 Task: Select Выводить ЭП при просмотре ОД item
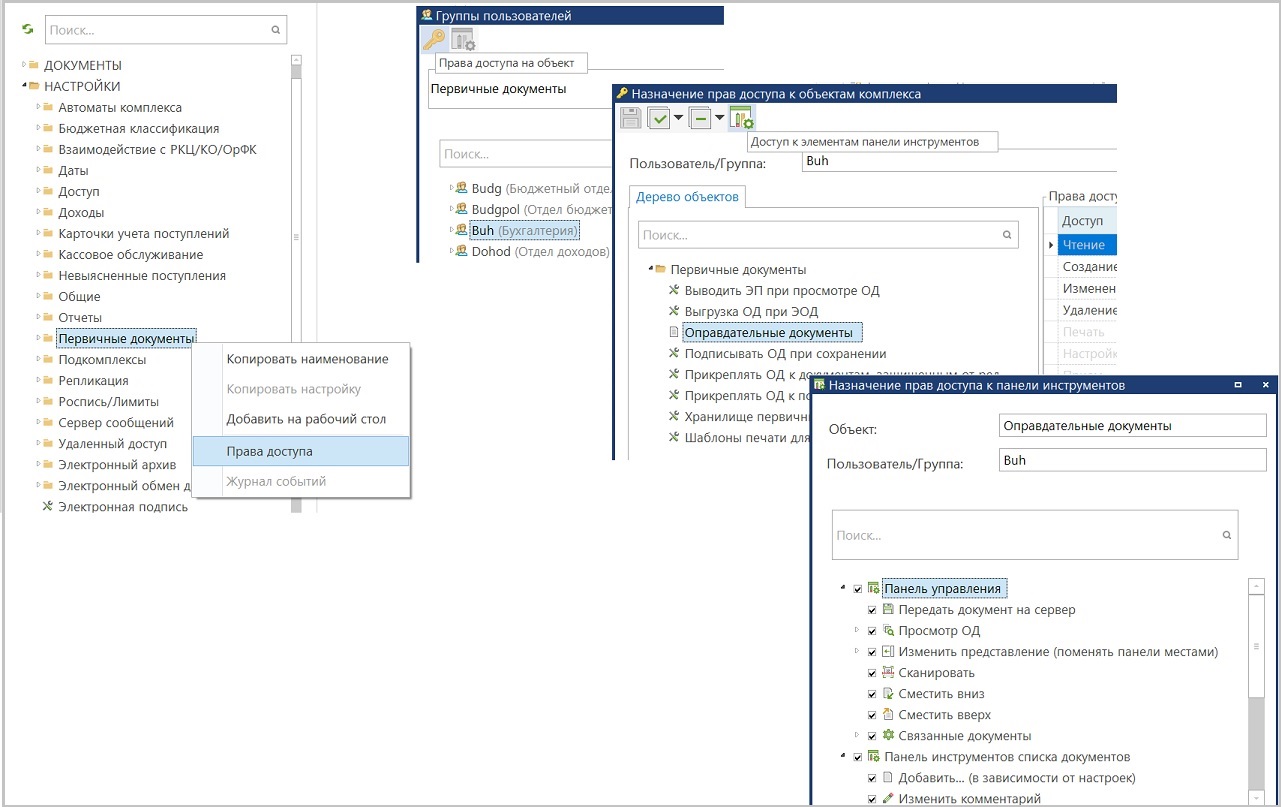click(782, 290)
